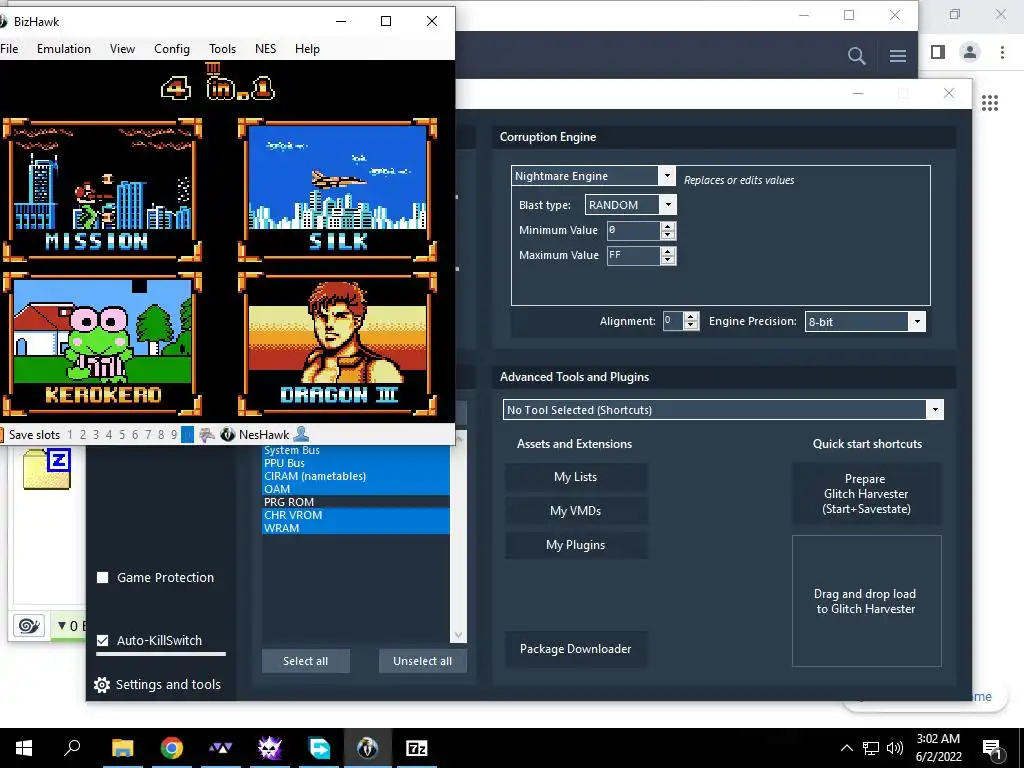1024x768 pixels.
Task: Open the BizHawk File menu
Action: tap(9, 49)
